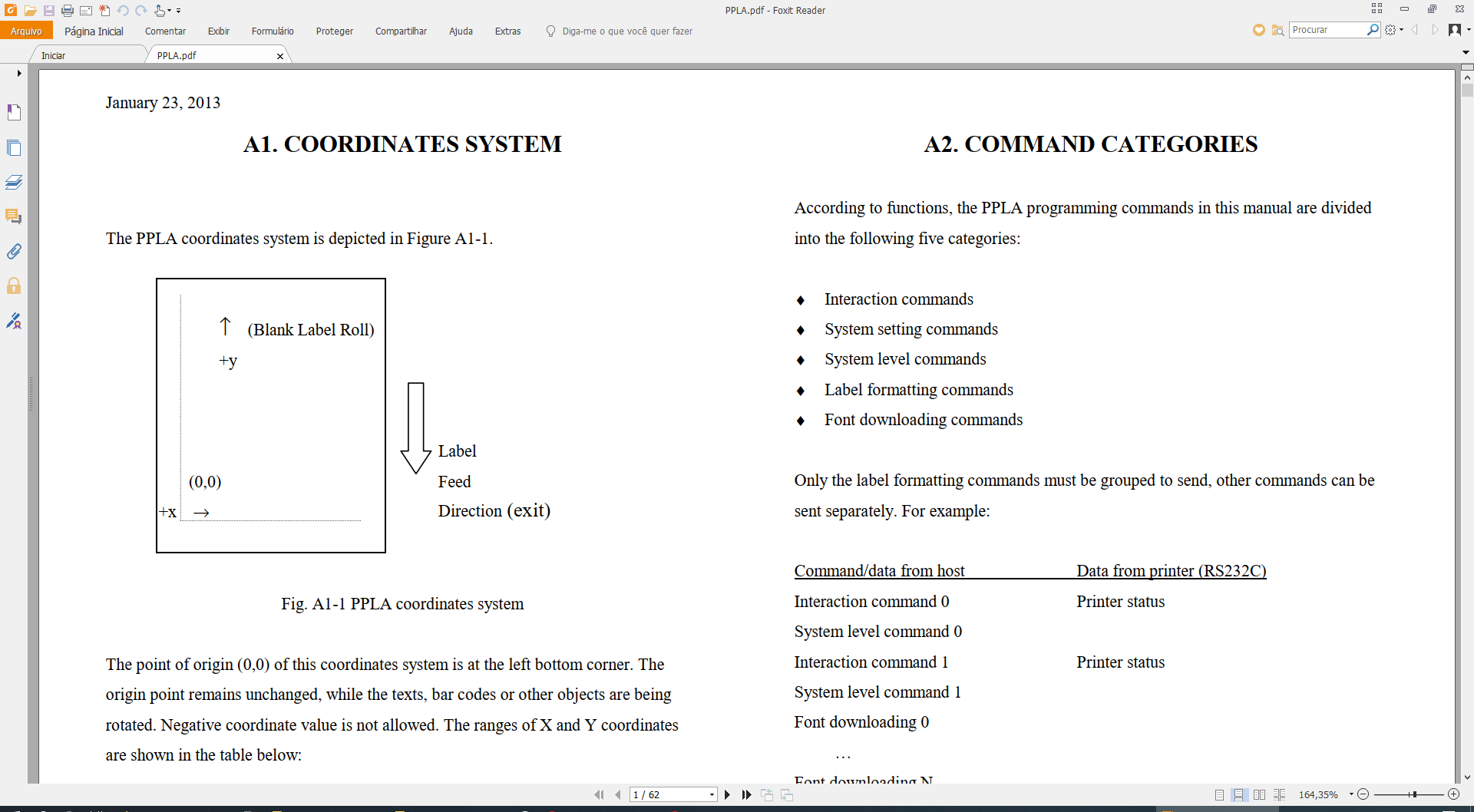Open a file with the folder icon
Screen dimensions: 1474x812
30,11
